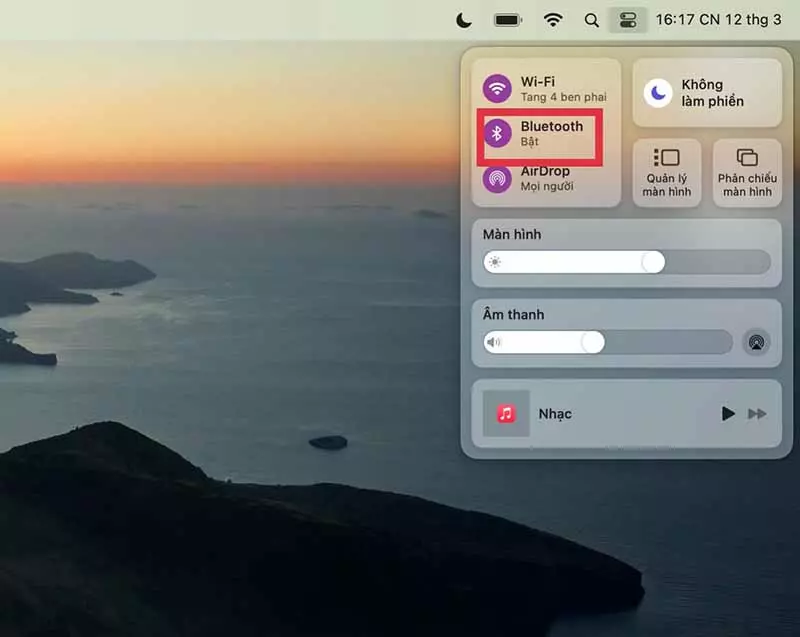The width and height of the screenshot is (800, 637).
Task: Click the Âm thanh heading text
Action: pos(513,314)
